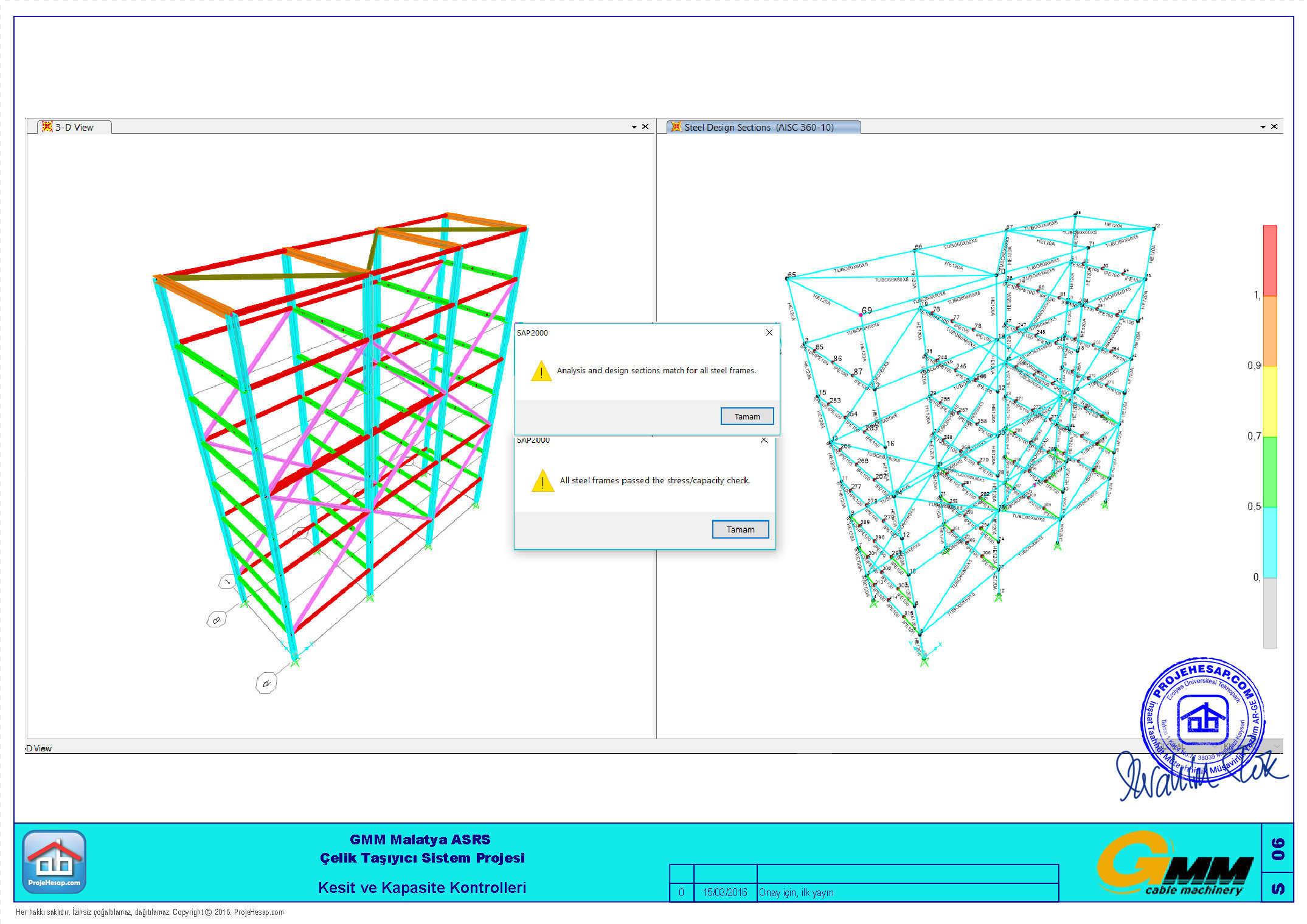Expand the chevron at the status bar's right end

pyautogui.click(x=1277, y=746)
